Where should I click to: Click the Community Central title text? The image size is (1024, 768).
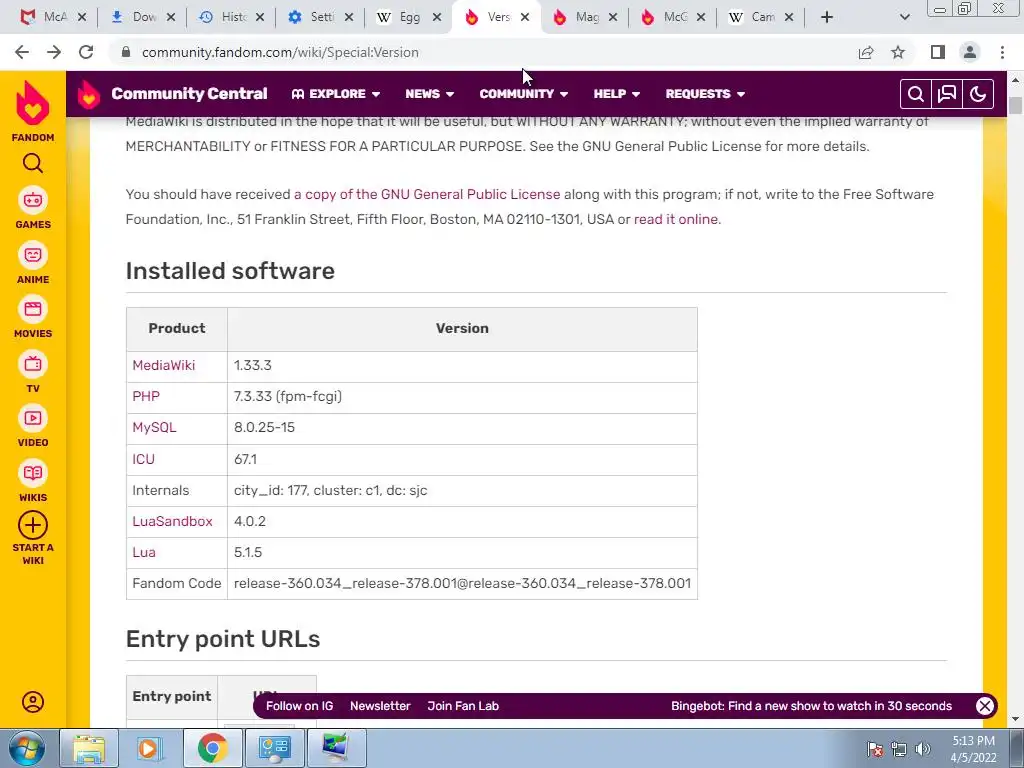point(189,94)
